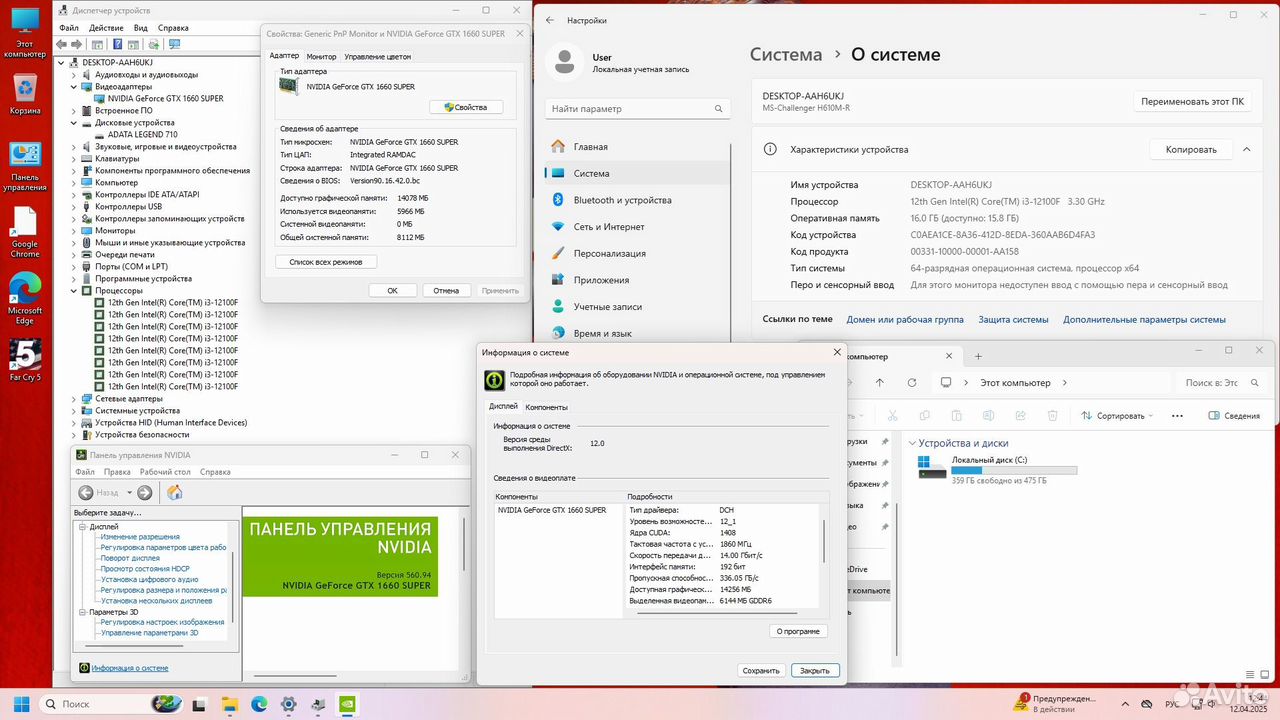Click the NVIDIA icon on the taskbar
The image size is (1280, 720).
click(347, 704)
